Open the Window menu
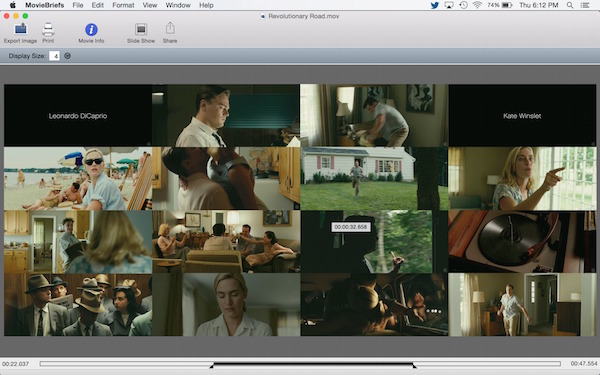This screenshot has height=375, width=600. coord(178,5)
